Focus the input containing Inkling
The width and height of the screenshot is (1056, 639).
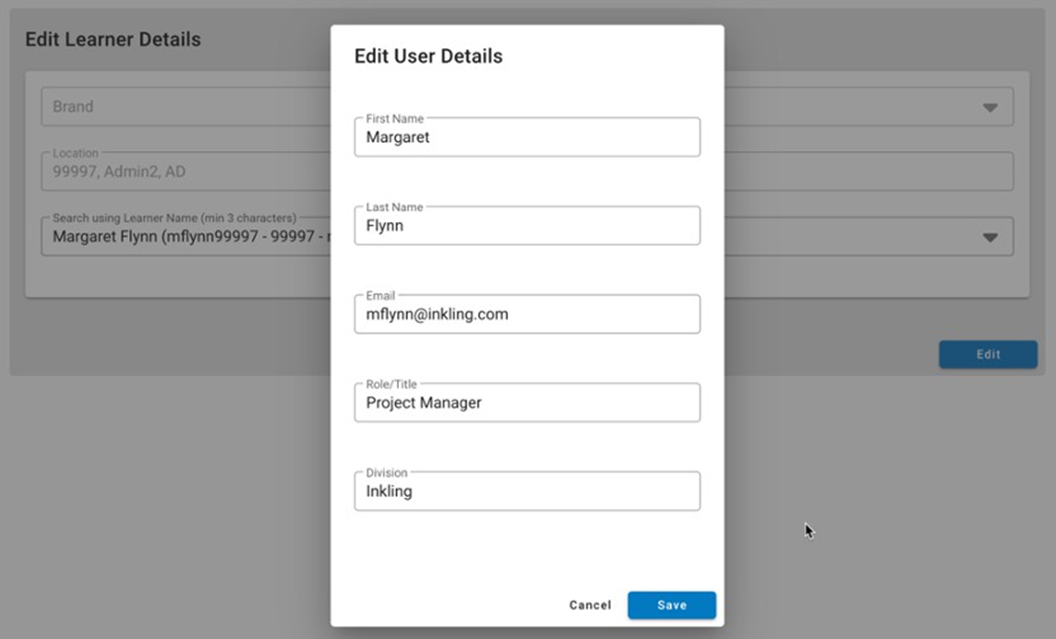527,491
